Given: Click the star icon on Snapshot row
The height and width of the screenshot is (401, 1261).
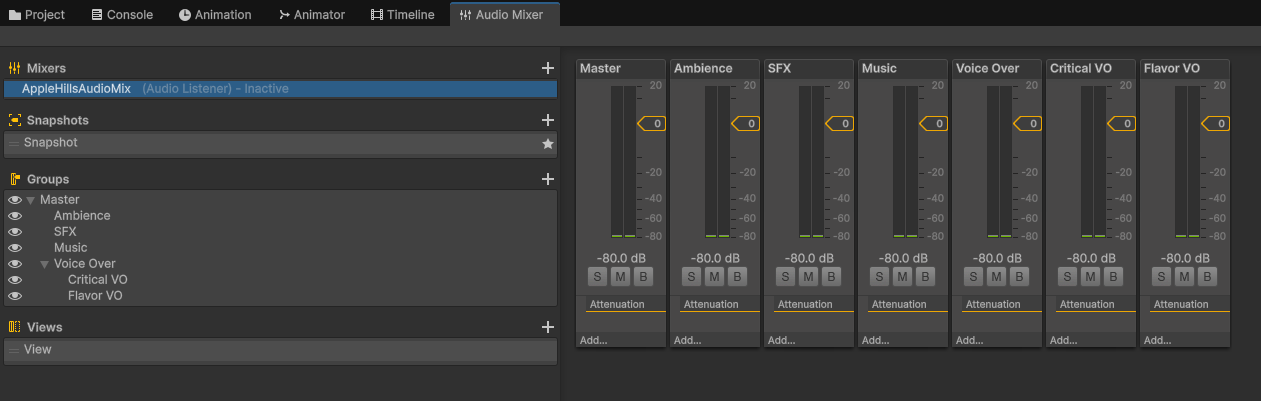Looking at the screenshot, I should 547,144.
